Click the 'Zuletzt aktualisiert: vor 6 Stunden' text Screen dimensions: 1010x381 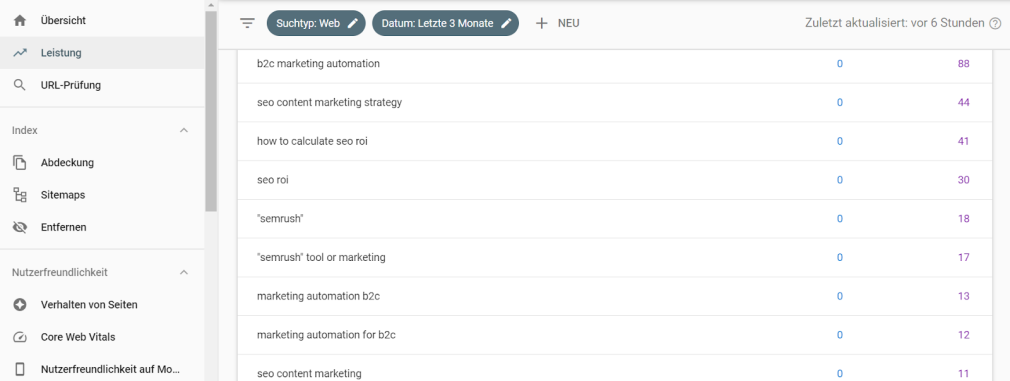point(895,23)
